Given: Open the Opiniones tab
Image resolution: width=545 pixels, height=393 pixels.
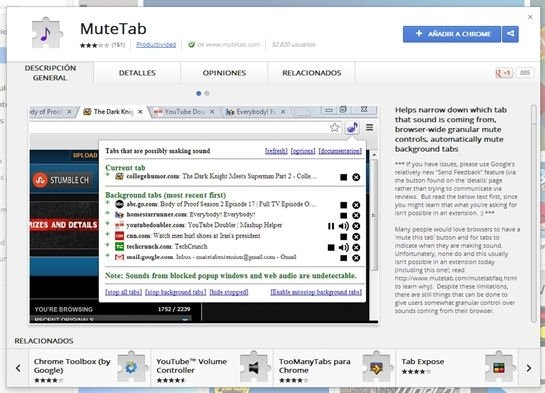Looking at the screenshot, I should click(x=224, y=73).
